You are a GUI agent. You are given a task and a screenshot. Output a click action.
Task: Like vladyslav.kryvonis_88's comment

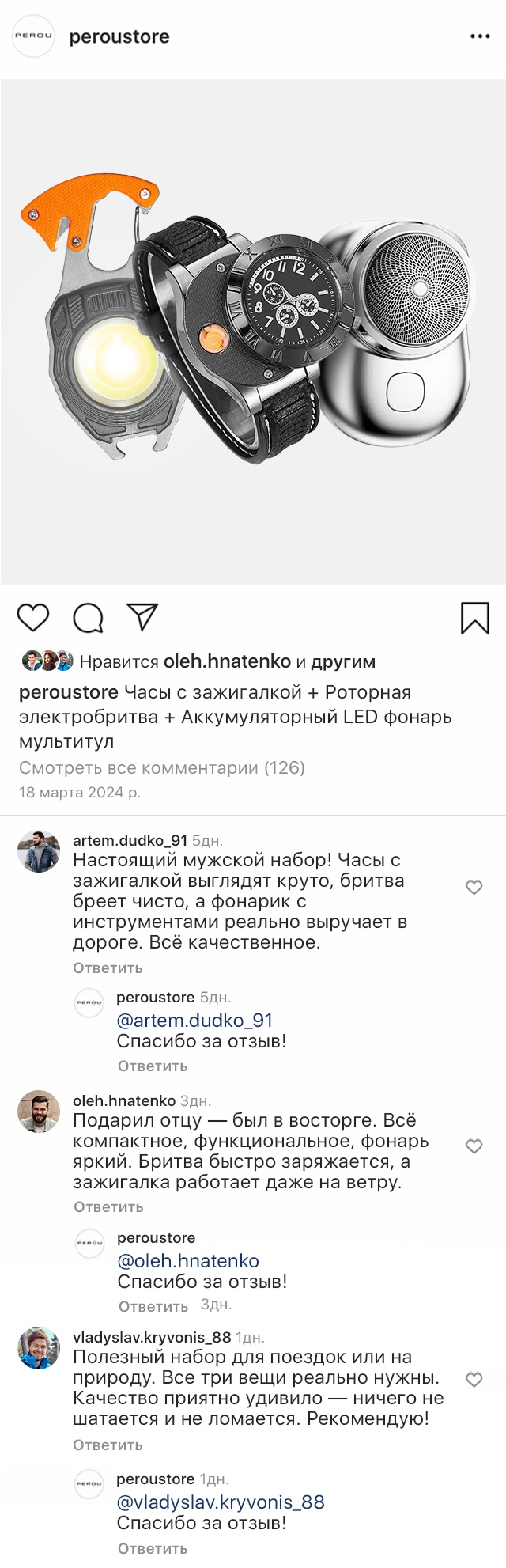474,1380
